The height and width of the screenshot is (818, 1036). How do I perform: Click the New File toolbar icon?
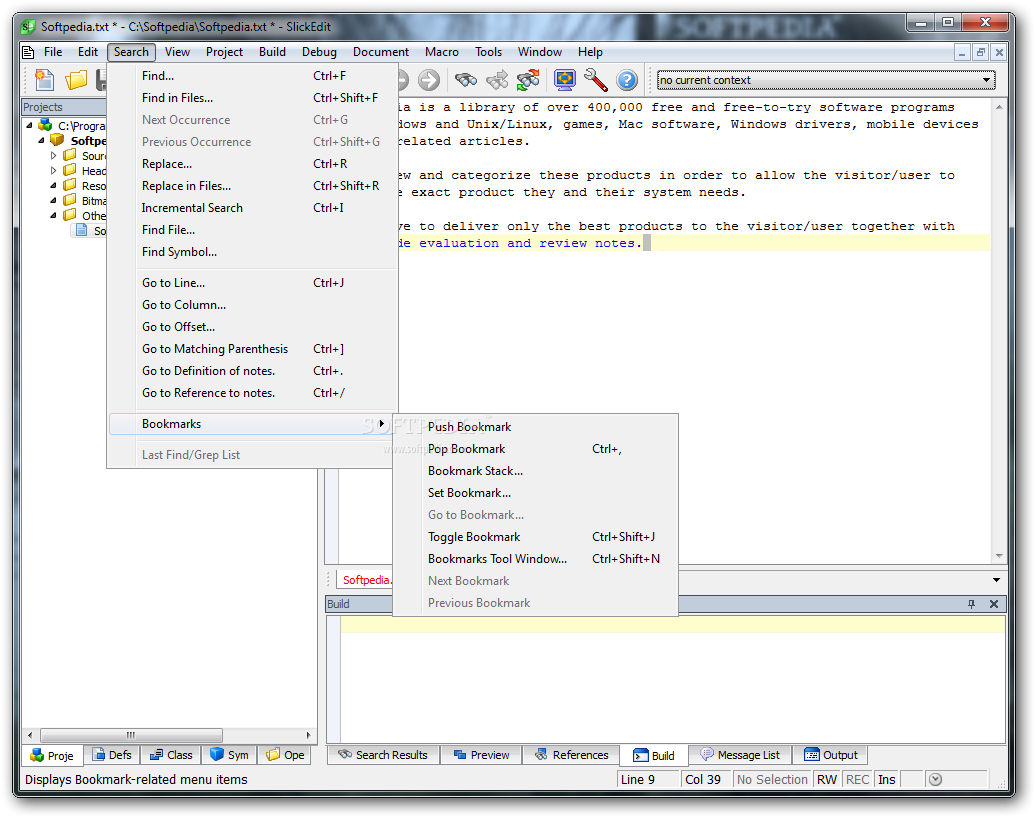44,80
